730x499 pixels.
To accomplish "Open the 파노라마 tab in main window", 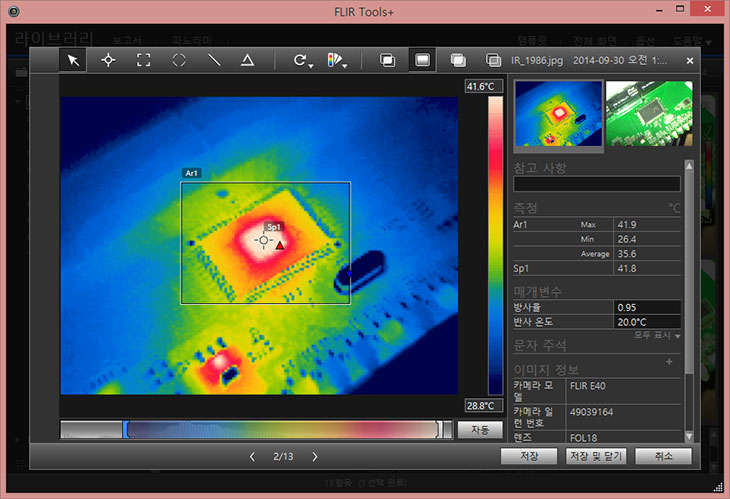I will coord(192,40).
